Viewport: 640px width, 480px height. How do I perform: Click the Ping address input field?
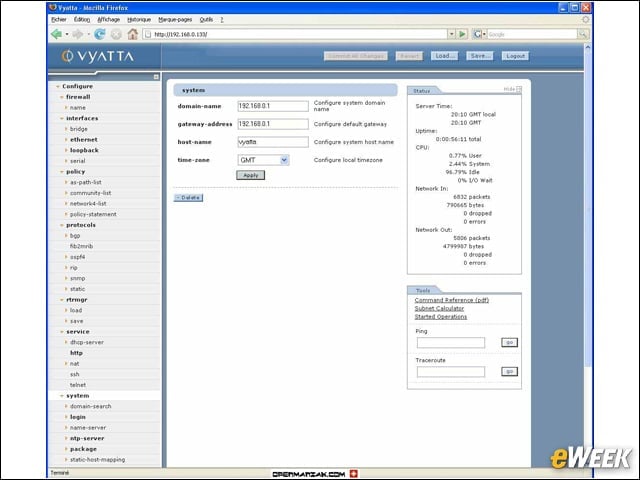click(x=451, y=342)
